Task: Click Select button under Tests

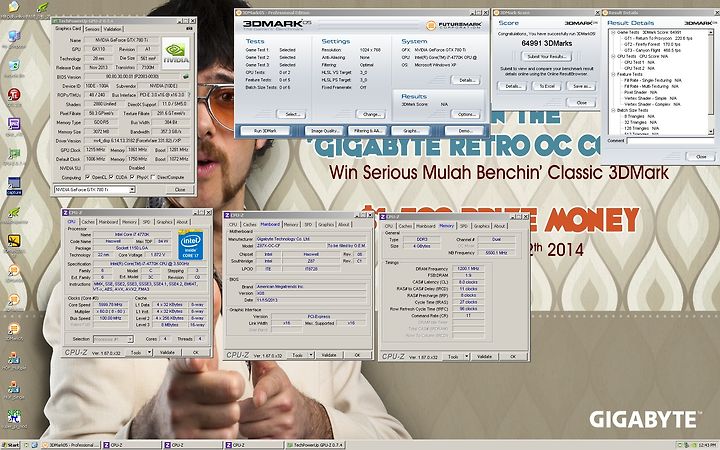Action: pos(292,114)
